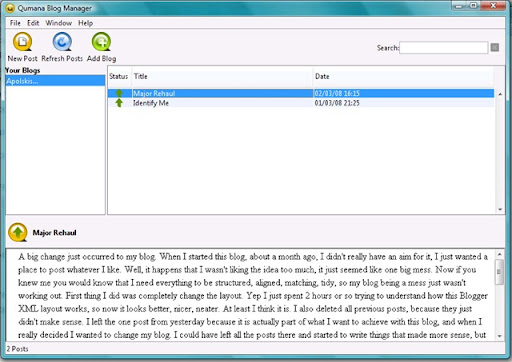512x362 pixels.
Task: Click the Refresh Posts label text
Action: tap(62, 58)
